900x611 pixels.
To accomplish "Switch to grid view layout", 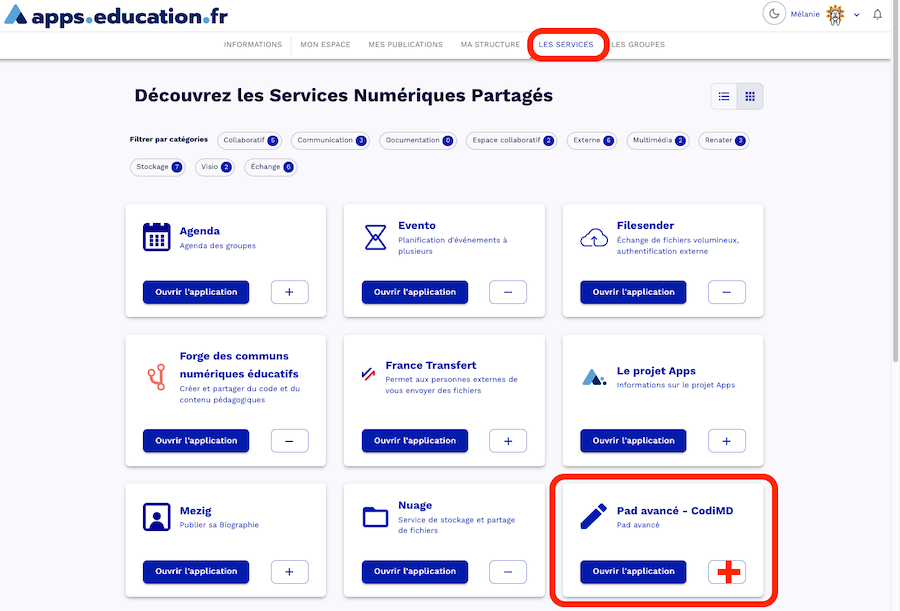I will (x=750, y=96).
